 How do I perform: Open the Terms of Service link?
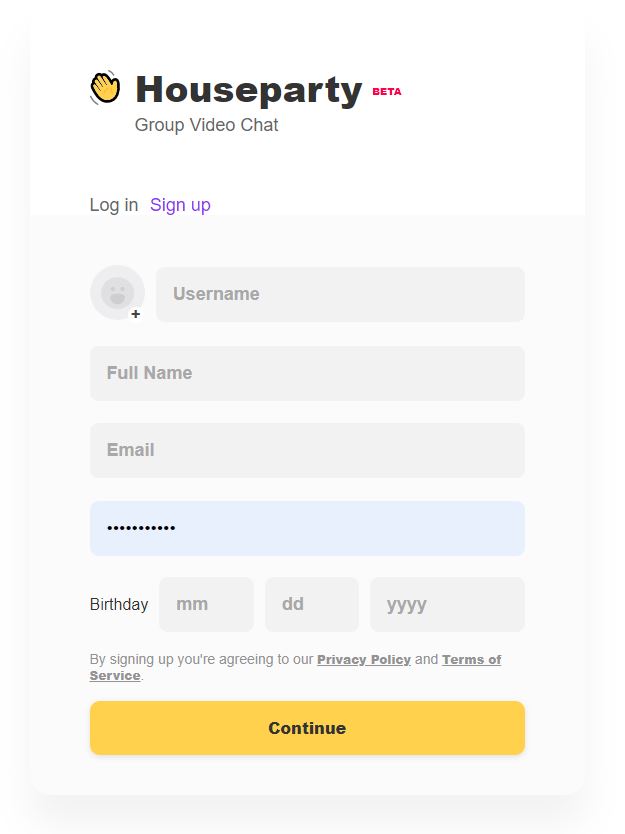point(471,660)
